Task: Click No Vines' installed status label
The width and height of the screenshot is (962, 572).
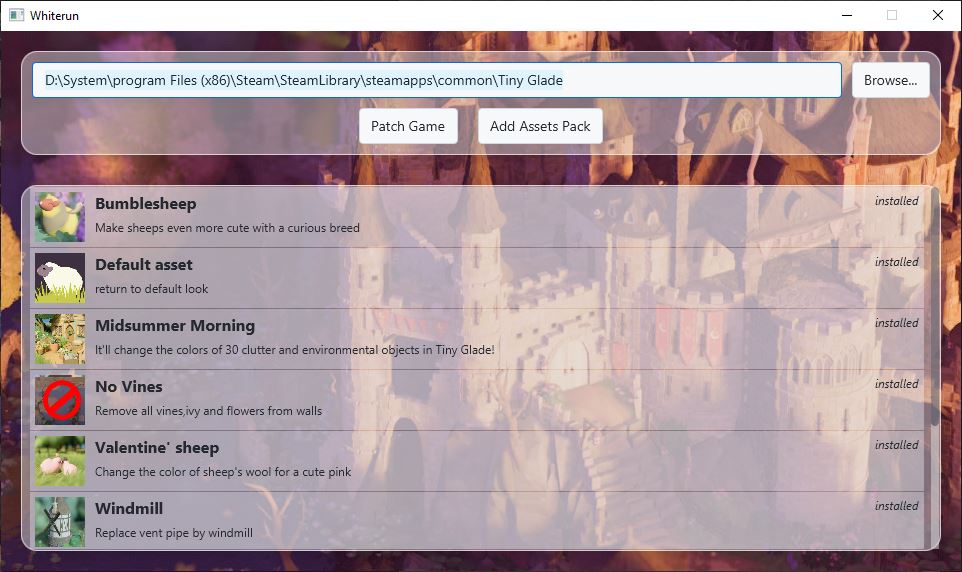Action: click(x=896, y=384)
